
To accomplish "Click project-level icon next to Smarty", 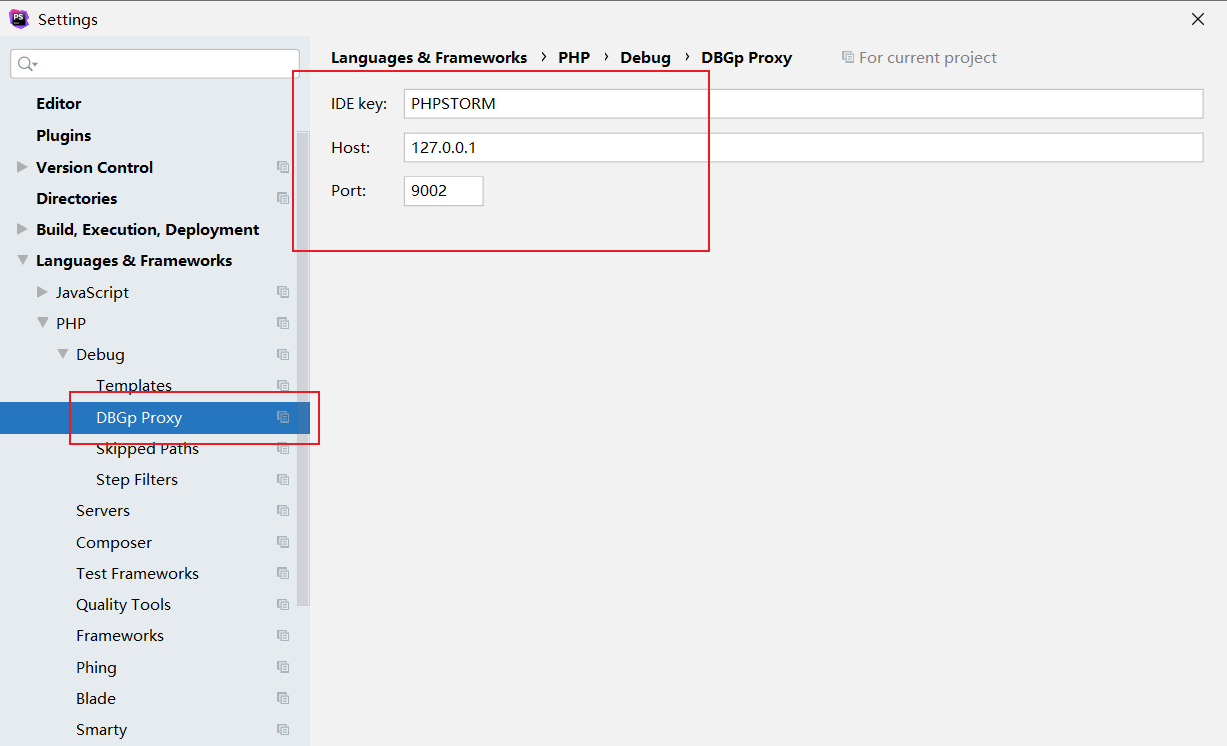I will pos(283,729).
